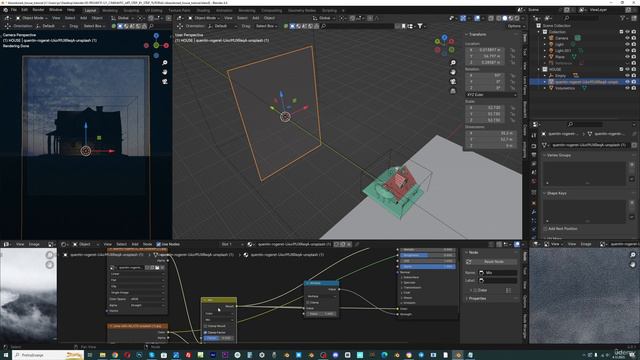This screenshot has width=640, height=360.
Task: Open the File menu
Action: point(14,10)
